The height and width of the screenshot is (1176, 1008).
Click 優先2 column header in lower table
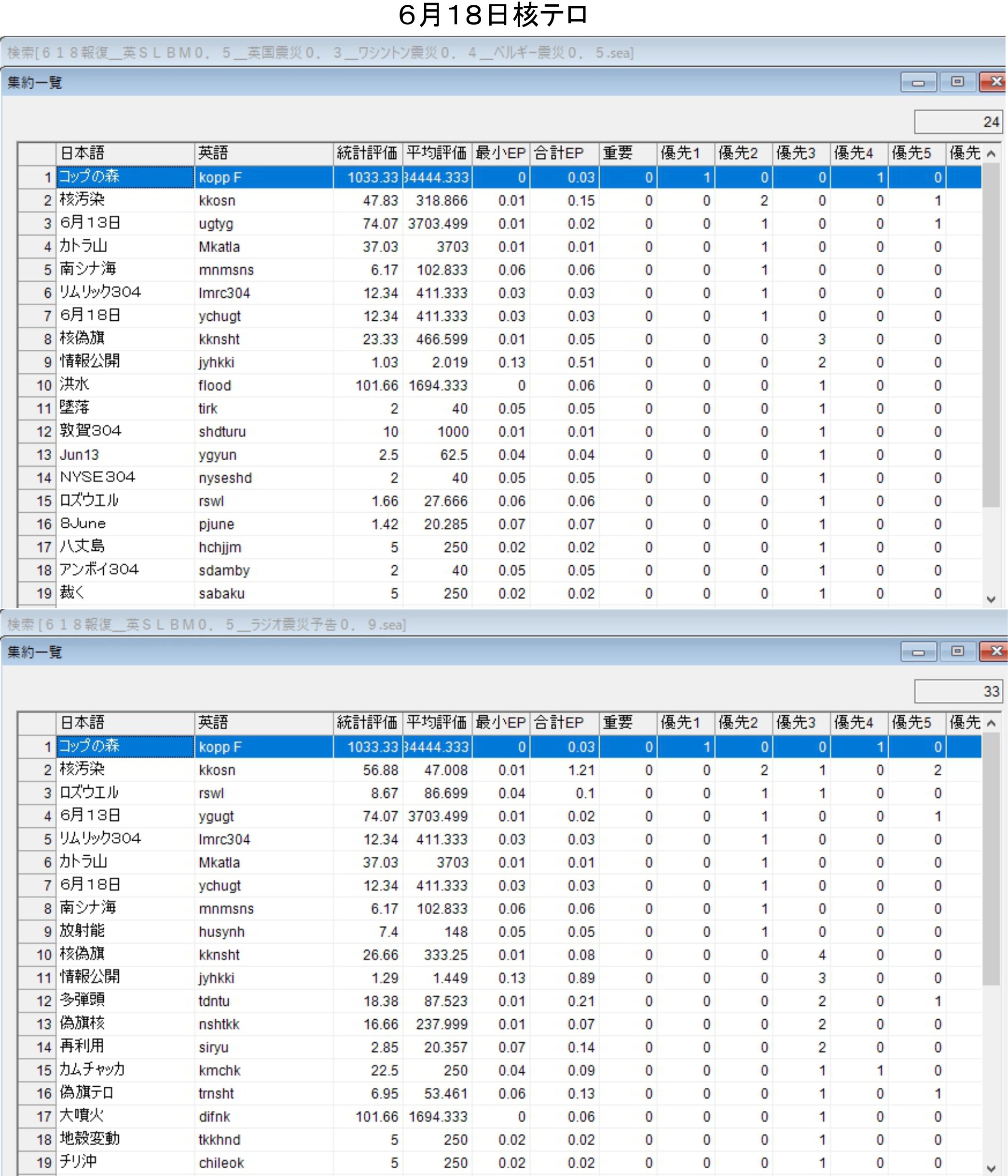pos(744,723)
